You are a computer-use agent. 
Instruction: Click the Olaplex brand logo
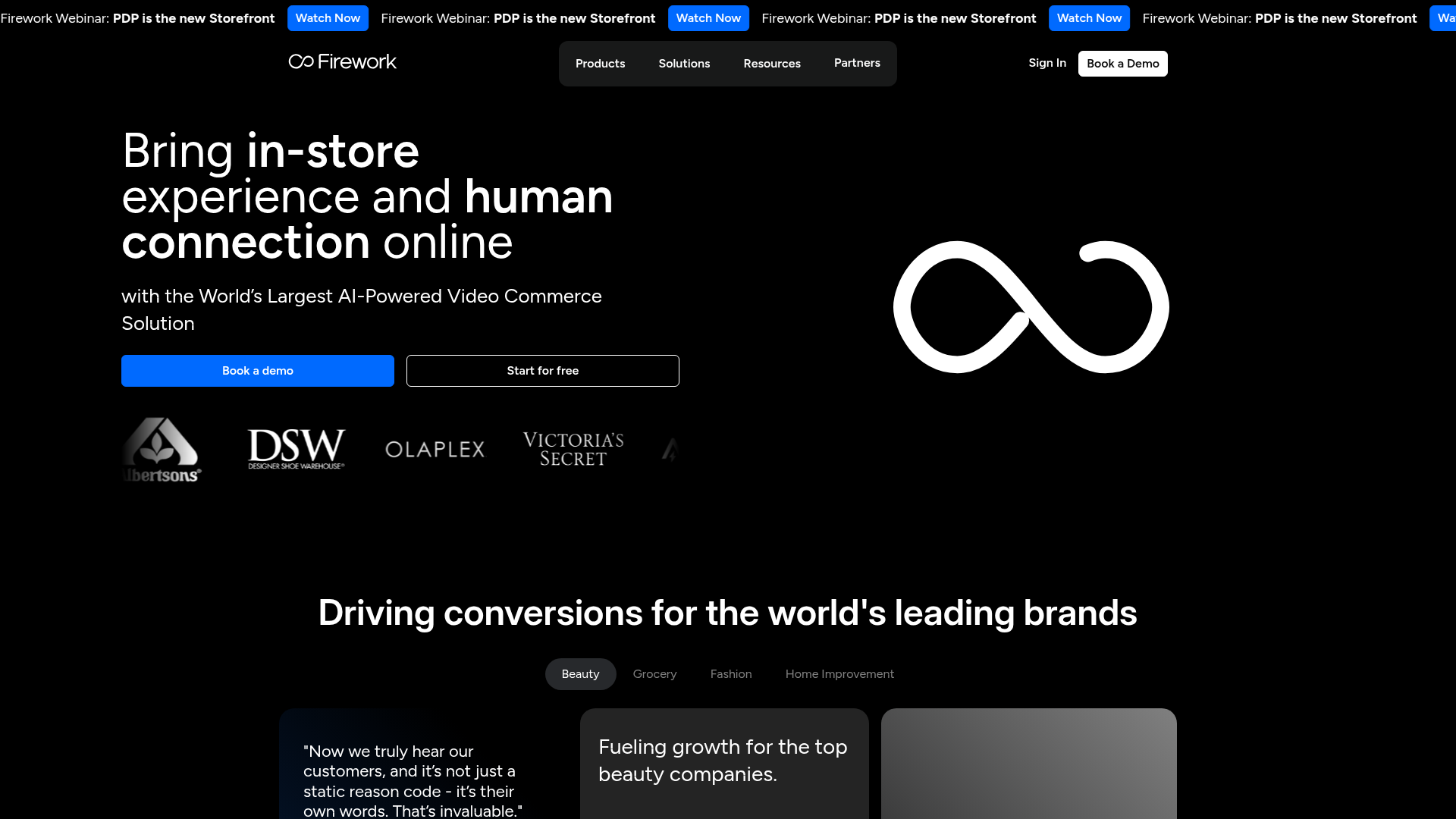coord(435,450)
